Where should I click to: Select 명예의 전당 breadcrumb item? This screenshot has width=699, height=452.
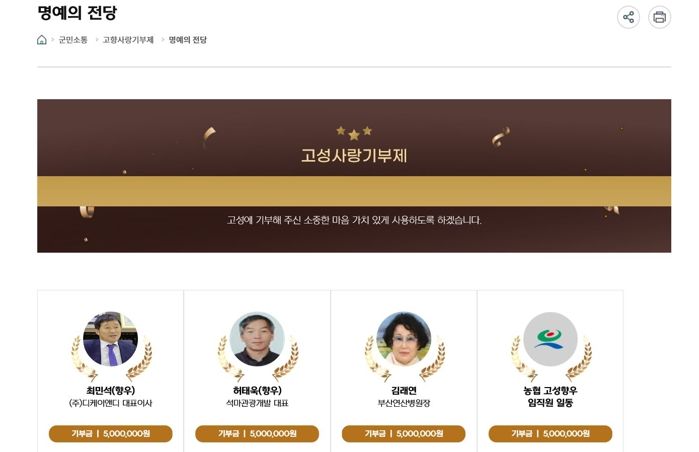click(188, 40)
